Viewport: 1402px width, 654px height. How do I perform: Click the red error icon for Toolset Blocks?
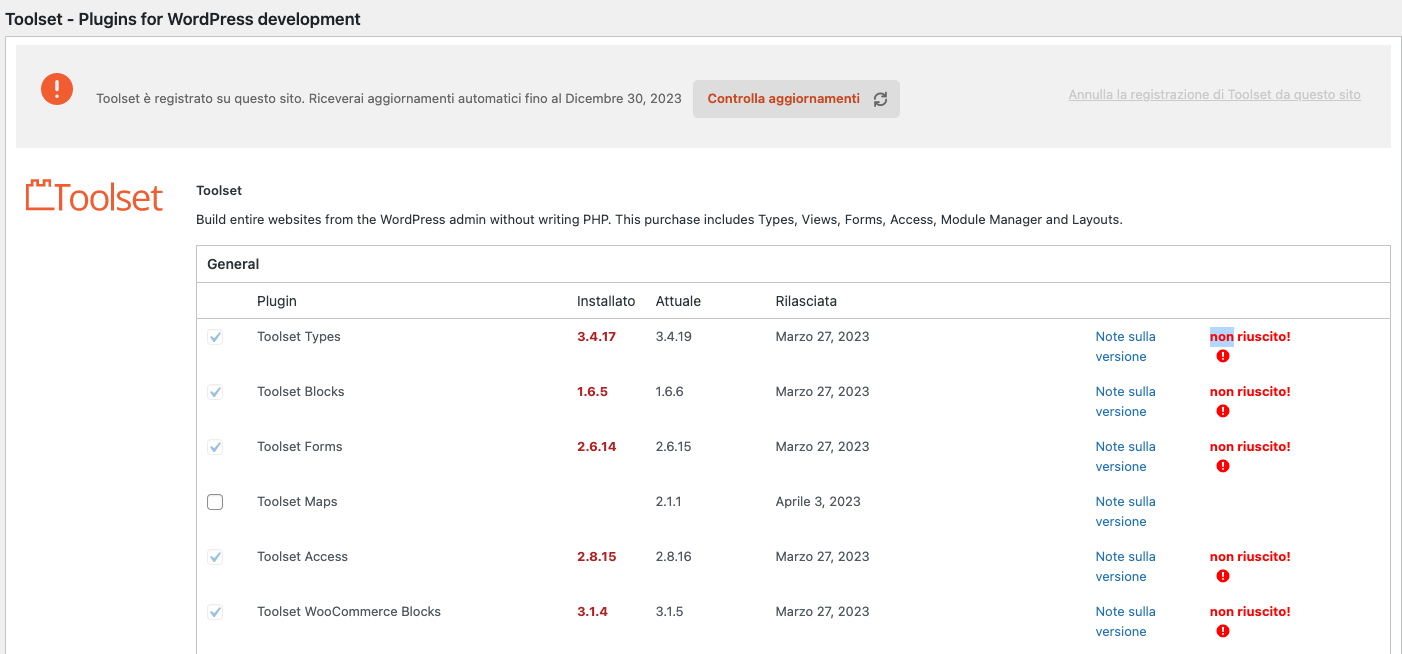(1222, 411)
